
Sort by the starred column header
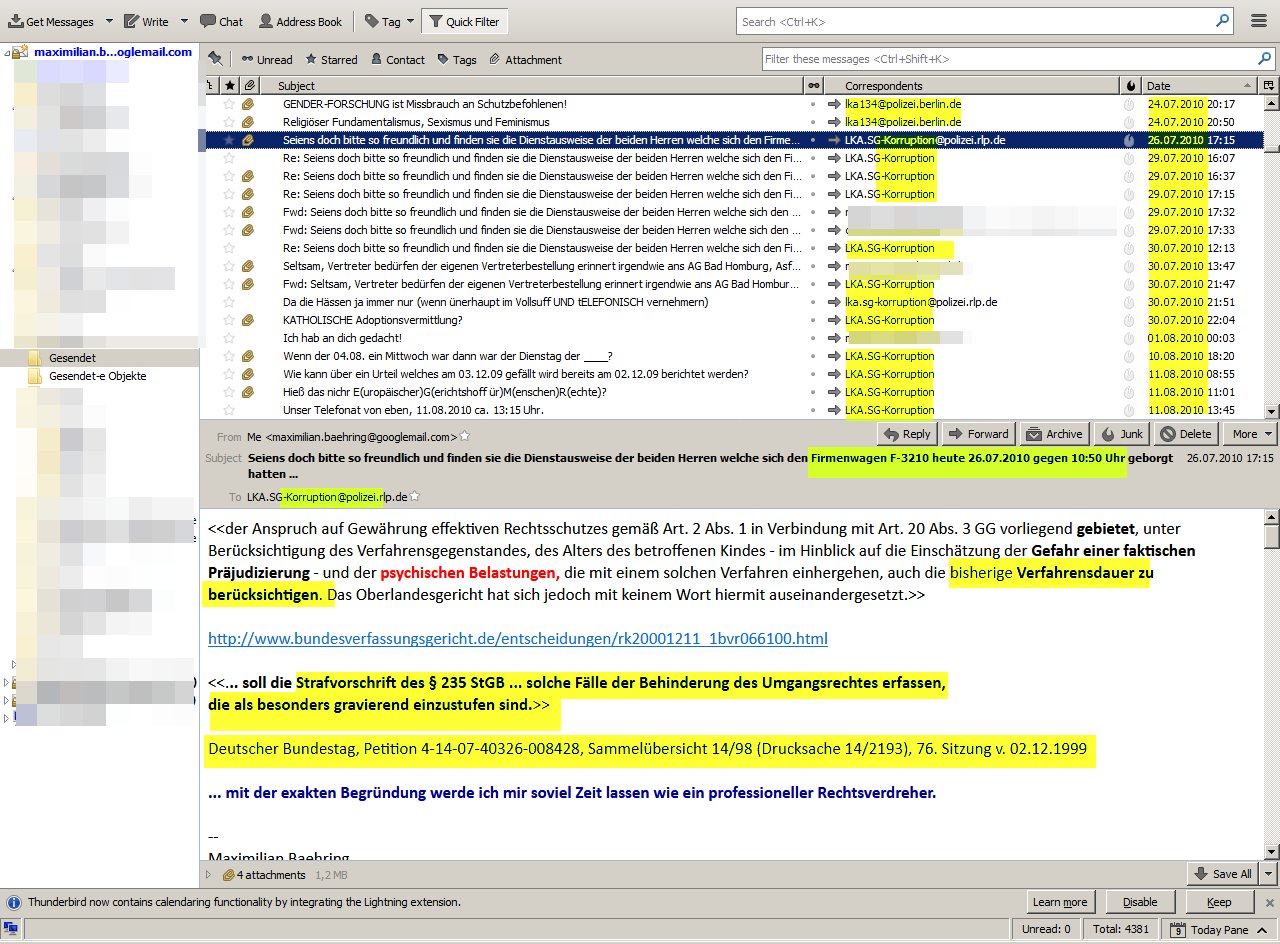point(230,86)
